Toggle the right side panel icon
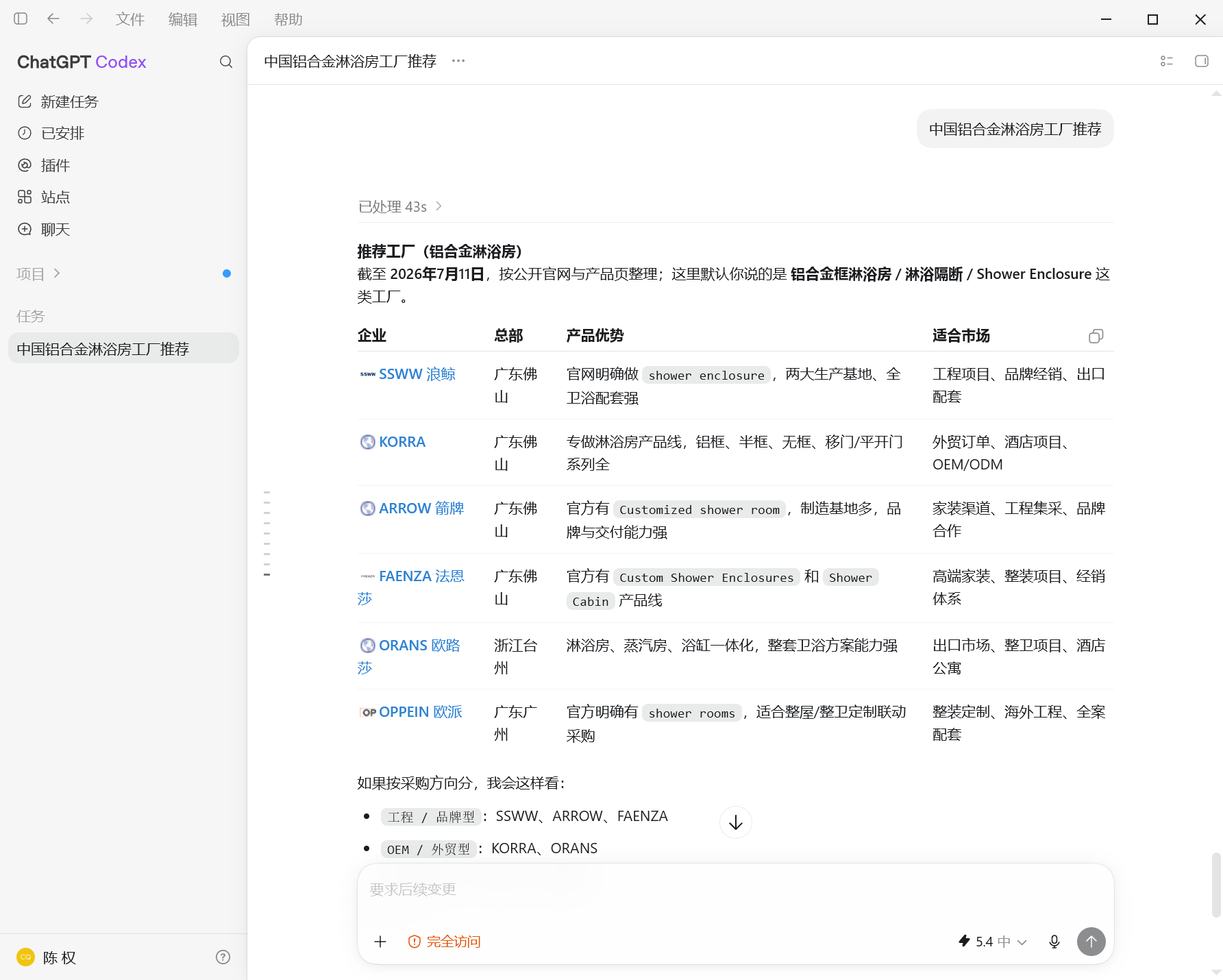The height and width of the screenshot is (980, 1223). pos(1202,61)
